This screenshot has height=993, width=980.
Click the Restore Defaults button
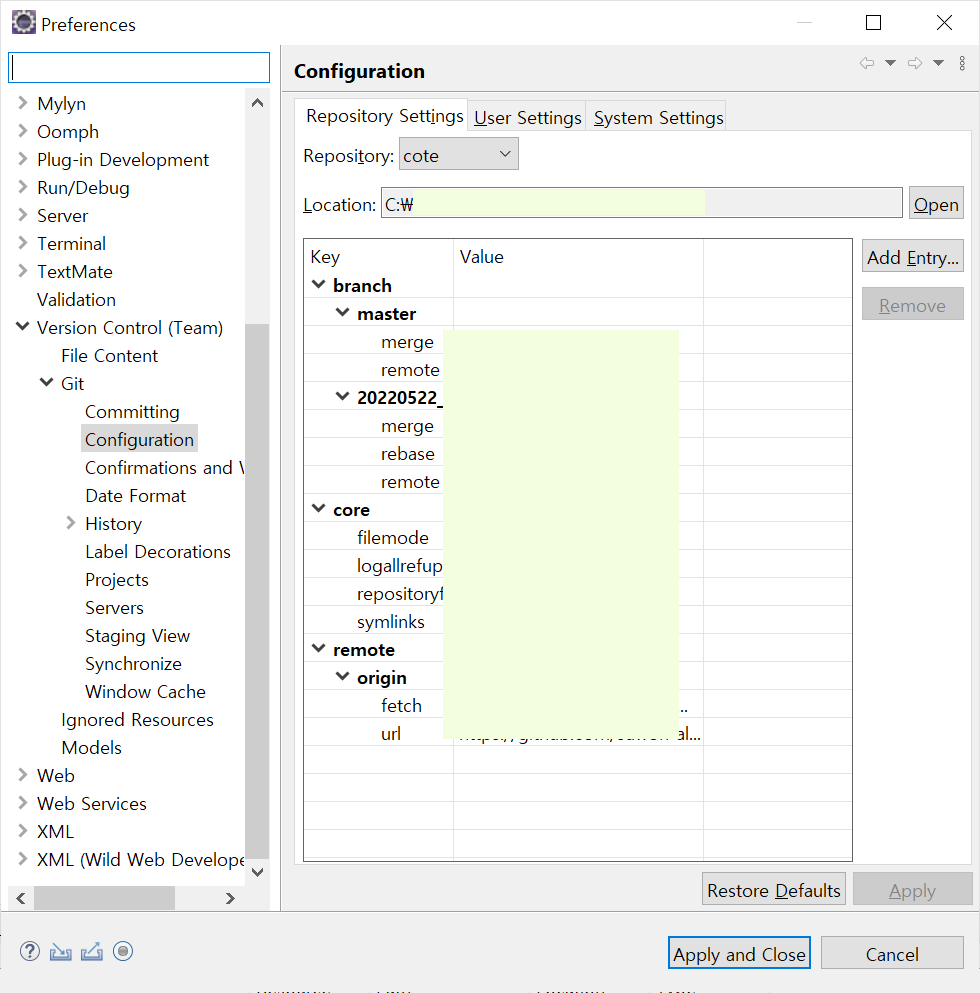point(773,890)
